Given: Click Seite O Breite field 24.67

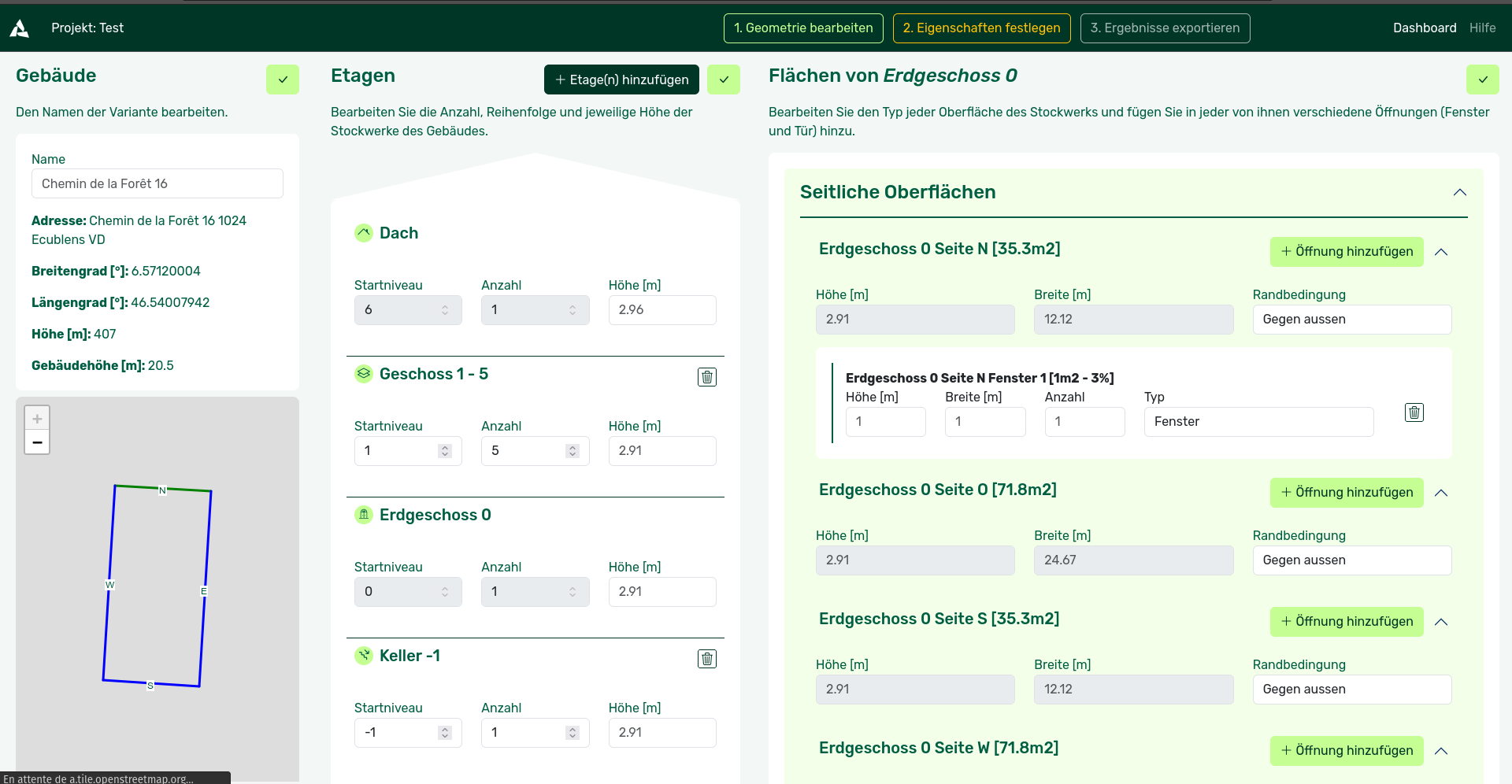Looking at the screenshot, I should [1133, 560].
